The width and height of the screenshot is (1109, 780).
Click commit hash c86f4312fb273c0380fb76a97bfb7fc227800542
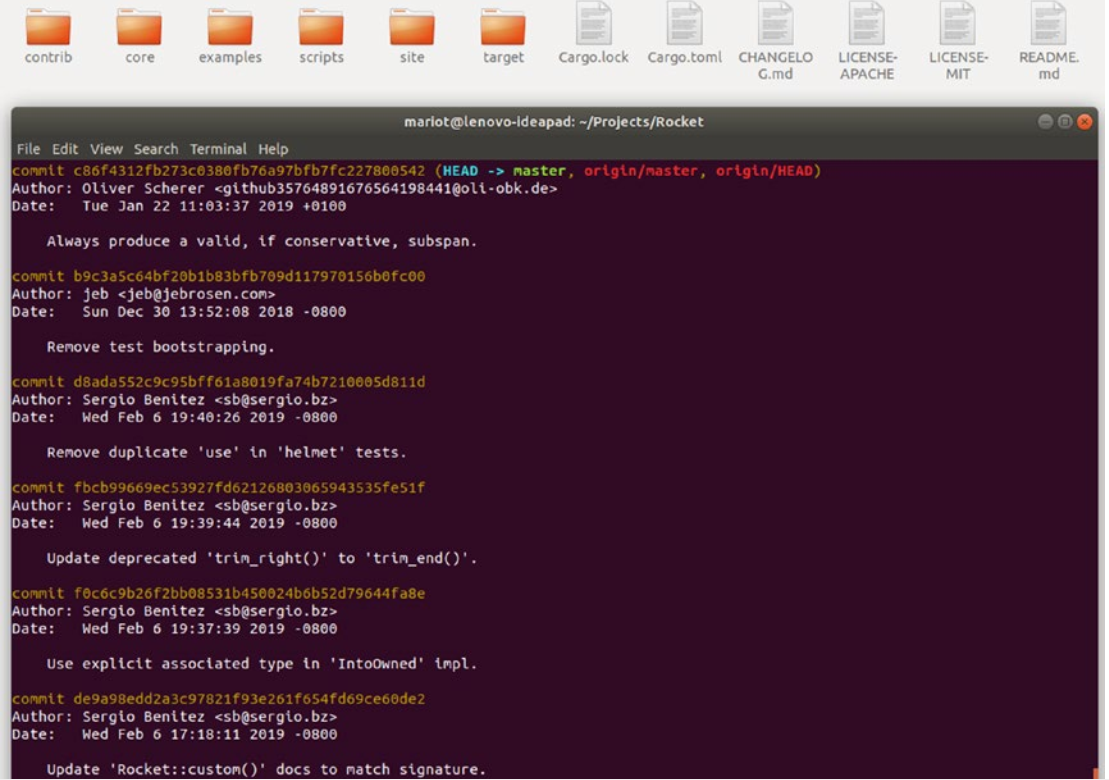click(249, 171)
